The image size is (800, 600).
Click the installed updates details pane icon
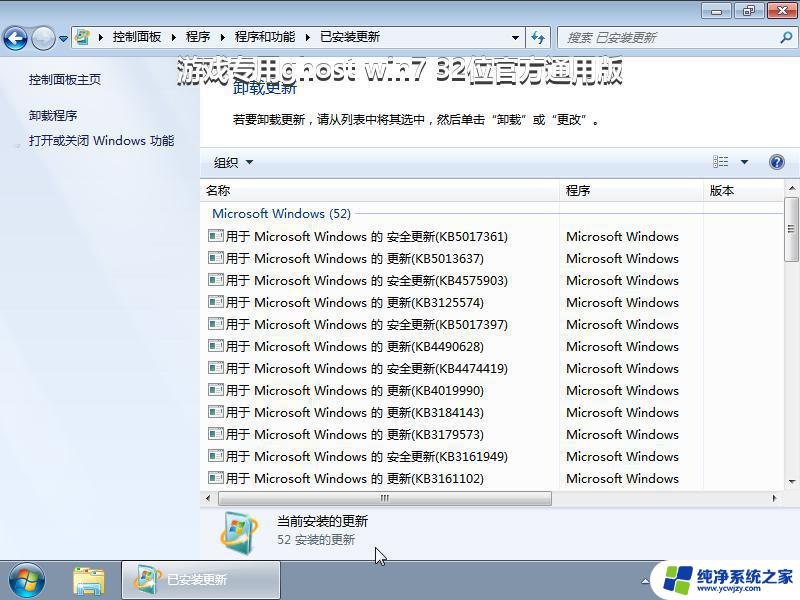tap(239, 532)
